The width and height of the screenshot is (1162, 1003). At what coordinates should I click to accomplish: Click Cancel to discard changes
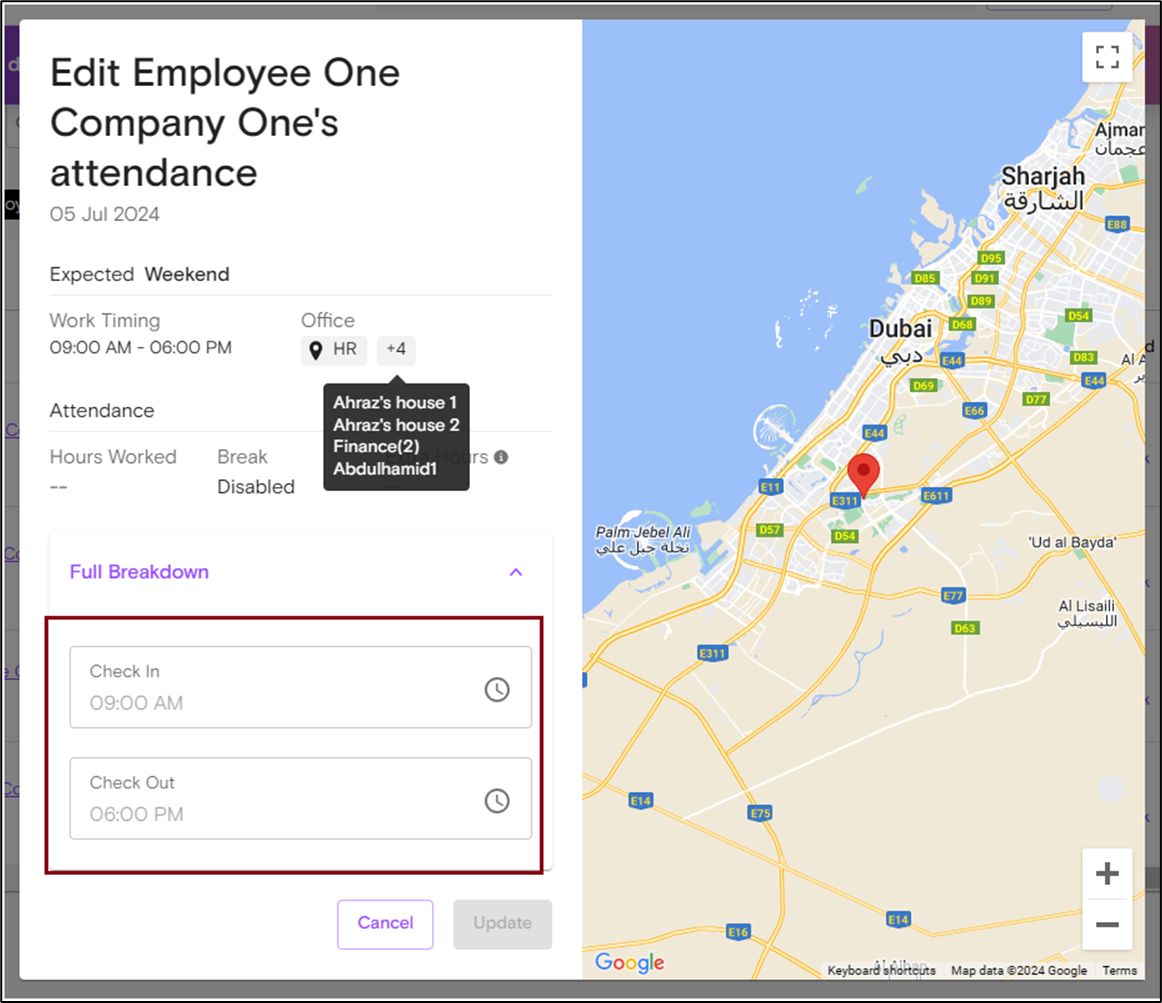click(x=385, y=923)
